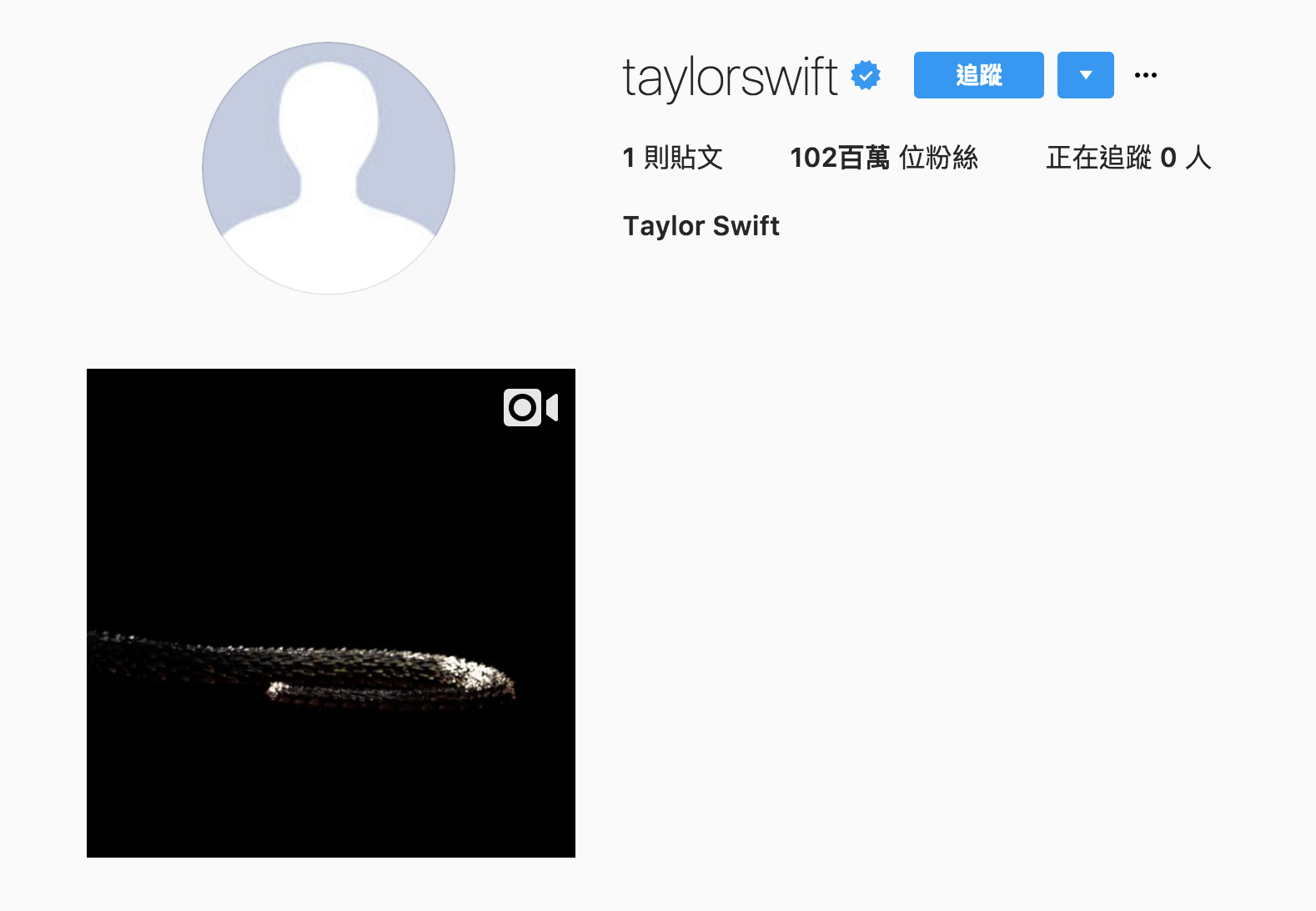
Task: Click the video camera icon on post
Action: (x=530, y=408)
